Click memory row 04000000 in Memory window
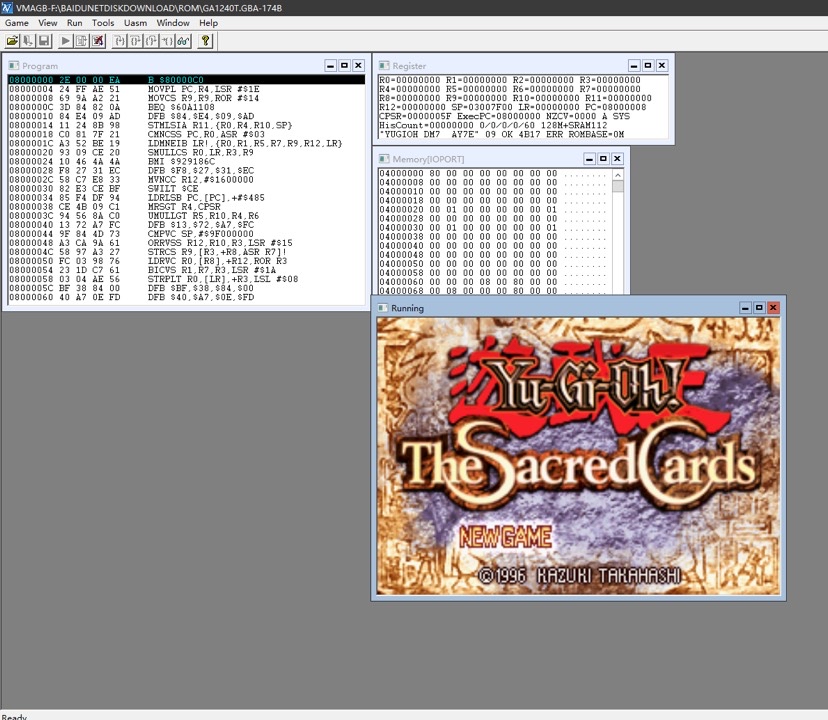The height and width of the screenshot is (720, 828). (493, 173)
